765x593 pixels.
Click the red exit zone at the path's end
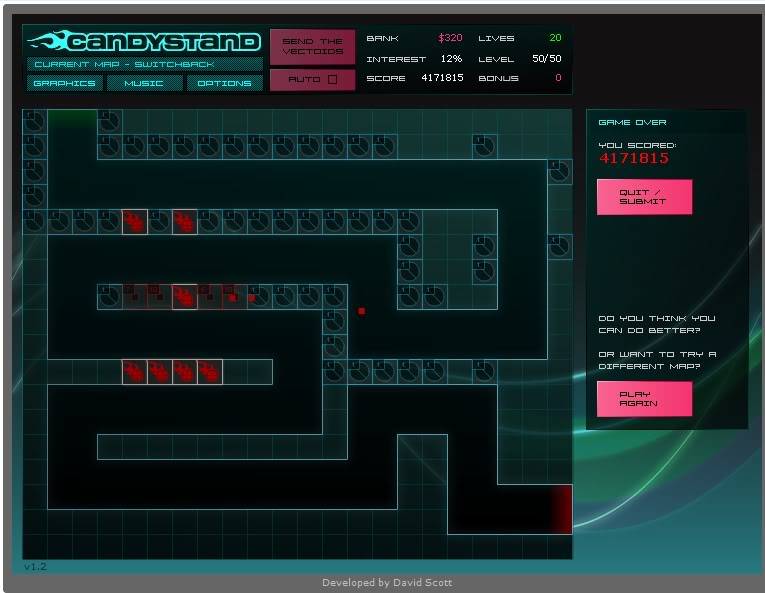pos(562,509)
